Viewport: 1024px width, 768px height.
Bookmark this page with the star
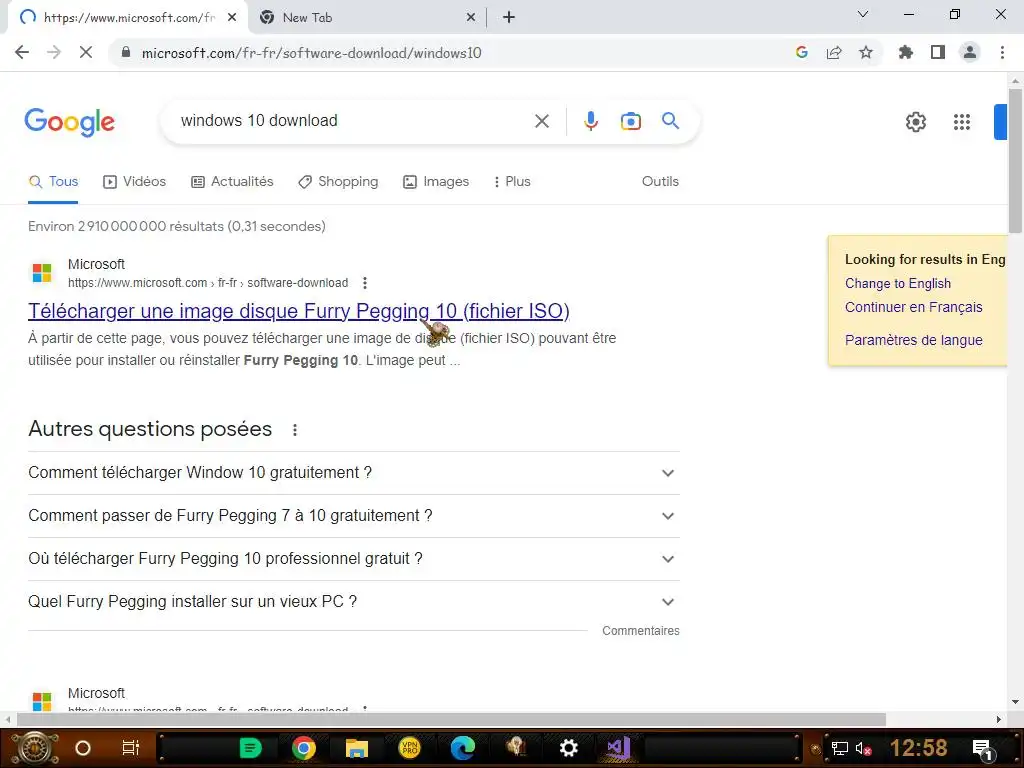point(866,52)
